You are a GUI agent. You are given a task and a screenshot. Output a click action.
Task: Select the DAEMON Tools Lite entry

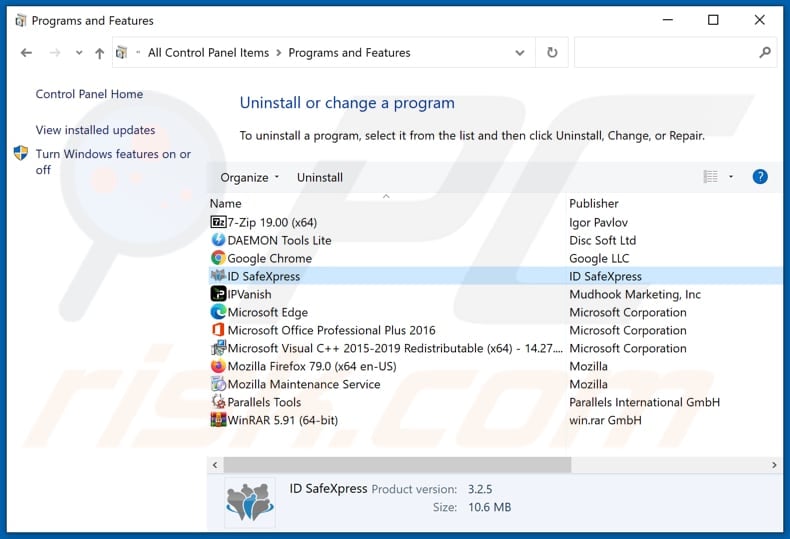(x=279, y=240)
